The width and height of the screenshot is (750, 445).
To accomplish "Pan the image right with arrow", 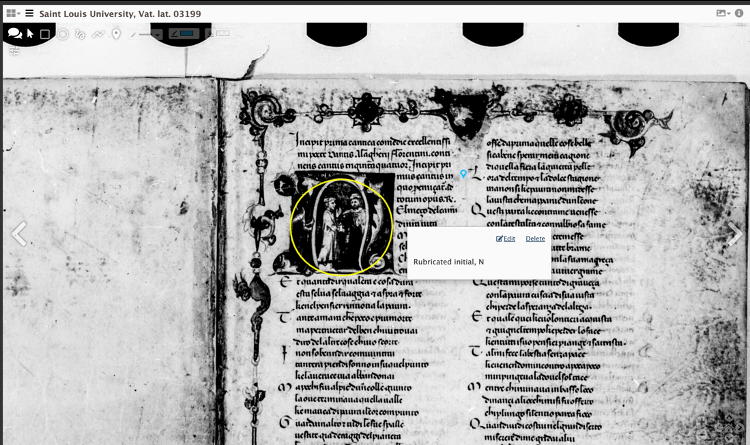I will 740,428.
